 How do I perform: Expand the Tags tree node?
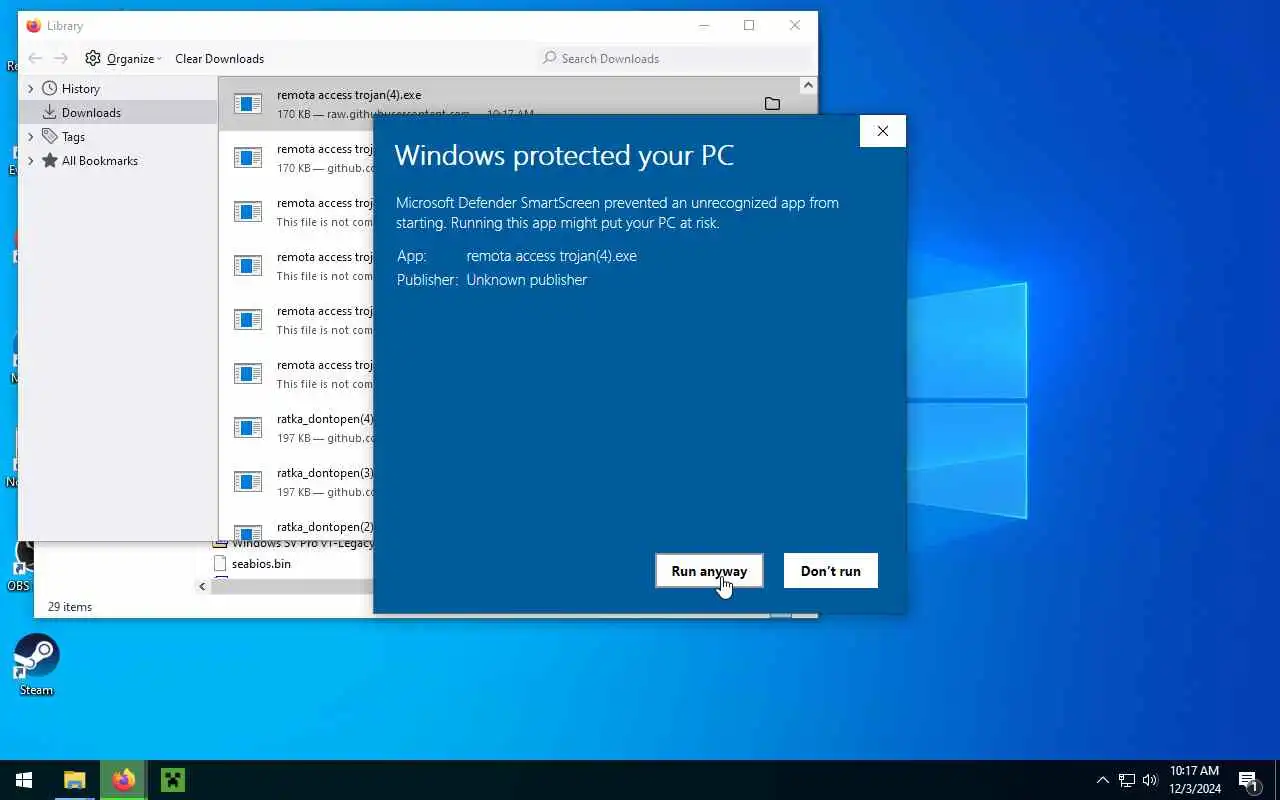tap(30, 136)
